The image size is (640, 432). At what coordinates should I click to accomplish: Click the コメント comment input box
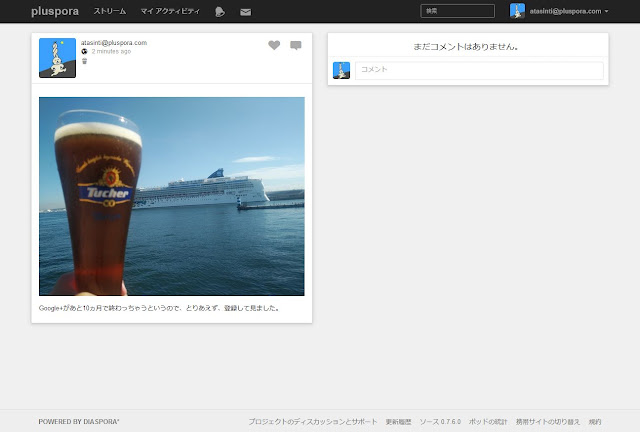(x=479, y=71)
